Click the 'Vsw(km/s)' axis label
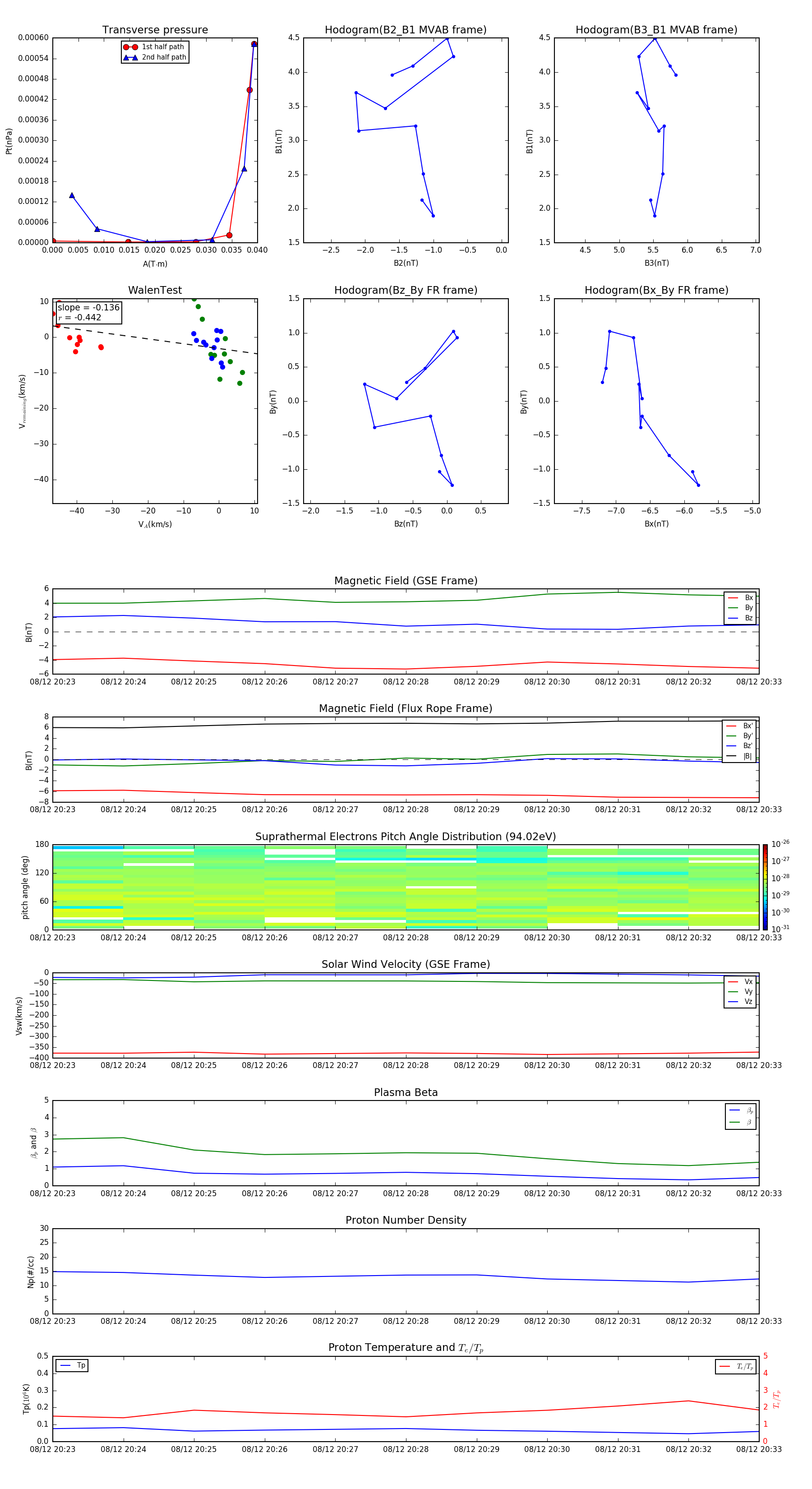The image size is (812, 1489). tap(19, 1015)
